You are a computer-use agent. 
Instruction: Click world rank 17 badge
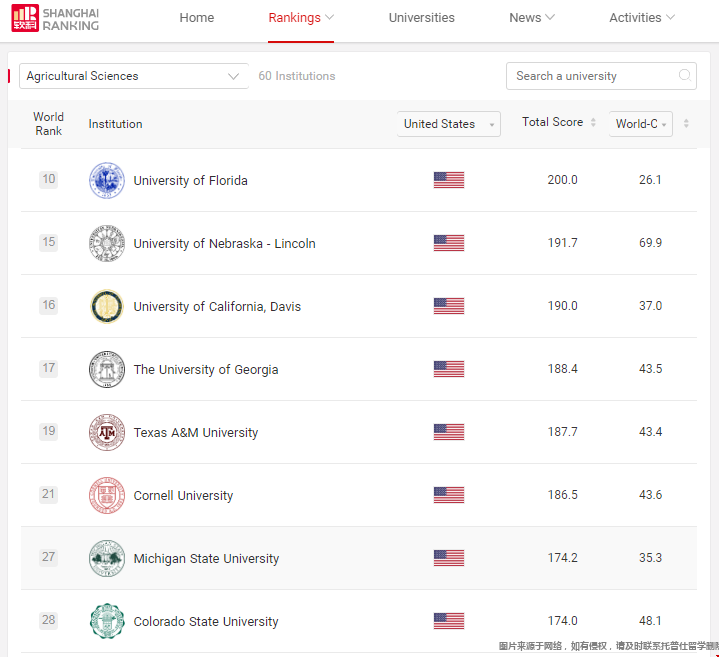tap(49, 368)
